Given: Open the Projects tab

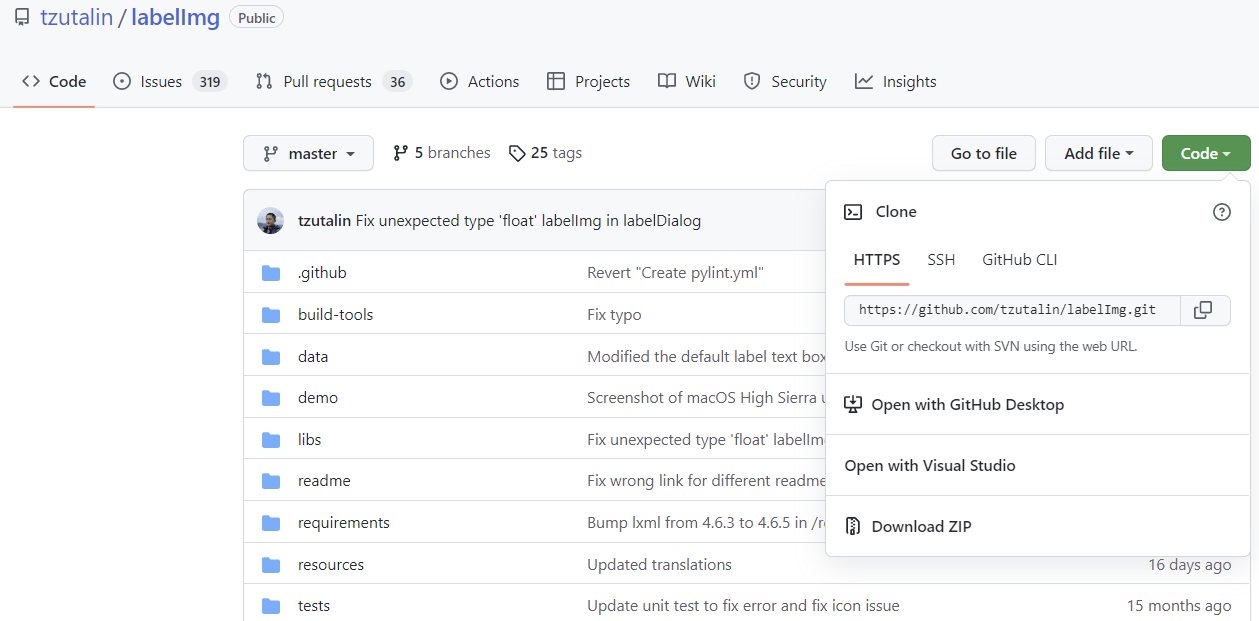Looking at the screenshot, I should pos(589,82).
